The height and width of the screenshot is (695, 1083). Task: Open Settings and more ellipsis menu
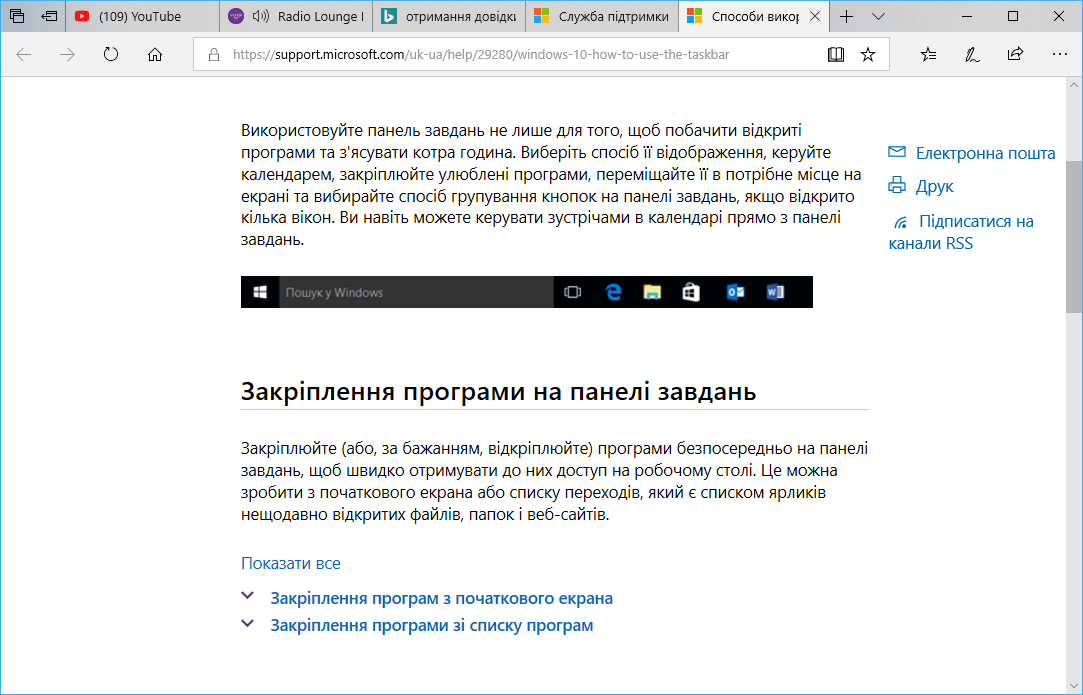click(1060, 55)
